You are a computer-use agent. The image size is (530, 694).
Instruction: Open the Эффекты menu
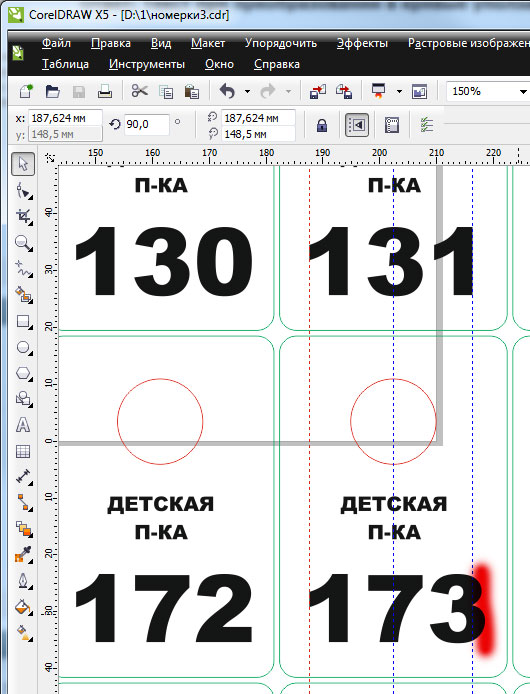point(362,43)
